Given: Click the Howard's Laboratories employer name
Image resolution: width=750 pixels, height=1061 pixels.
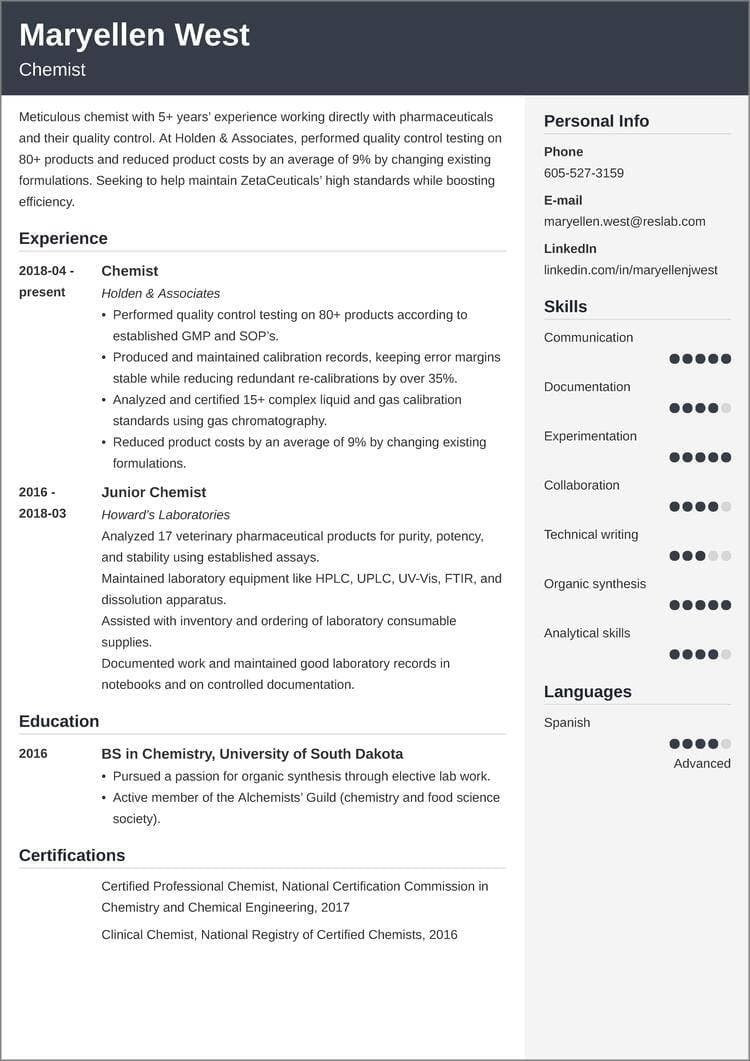Looking at the screenshot, I should (165, 514).
